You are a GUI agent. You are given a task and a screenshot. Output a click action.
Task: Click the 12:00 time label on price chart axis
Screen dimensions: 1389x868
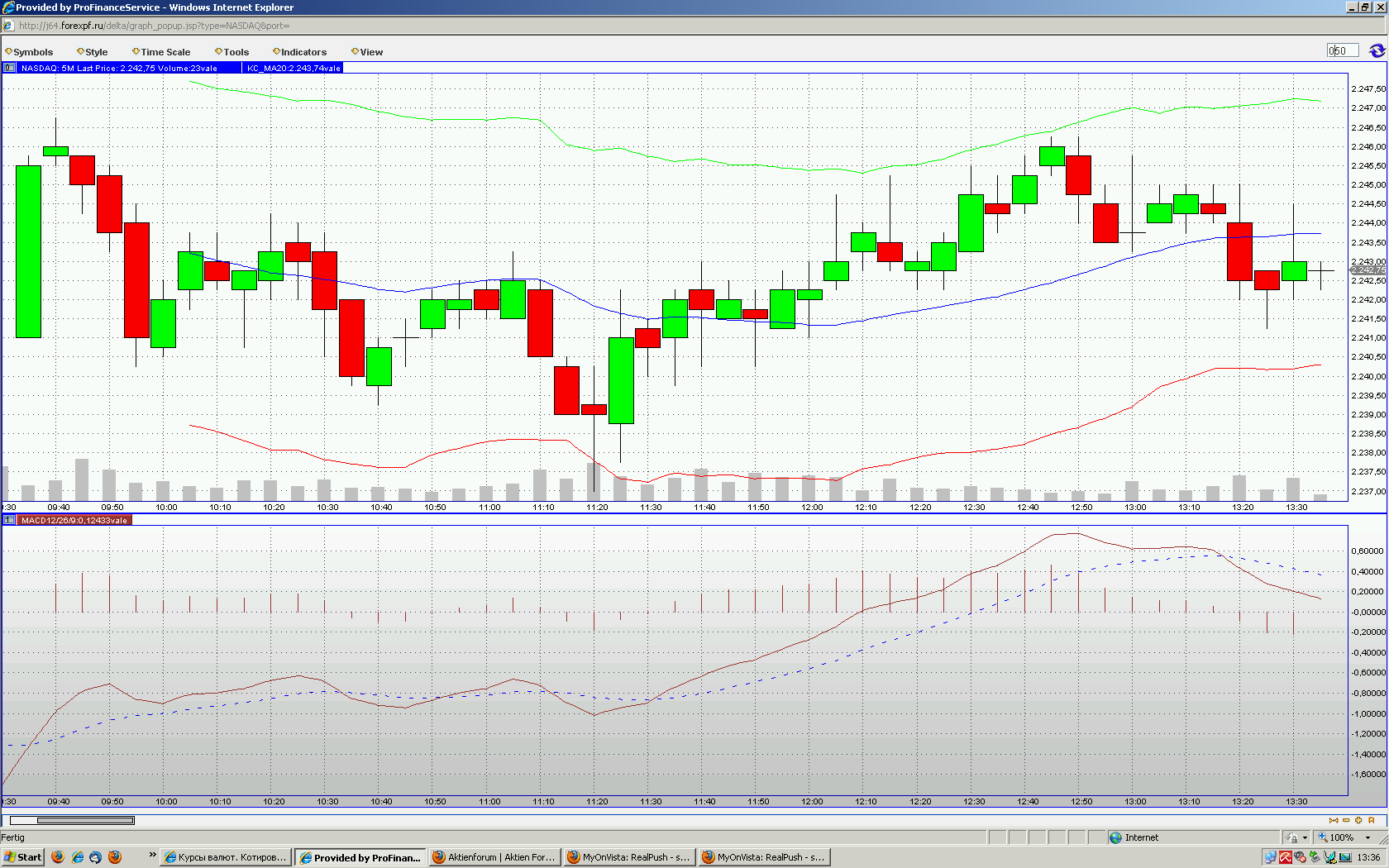pos(812,508)
